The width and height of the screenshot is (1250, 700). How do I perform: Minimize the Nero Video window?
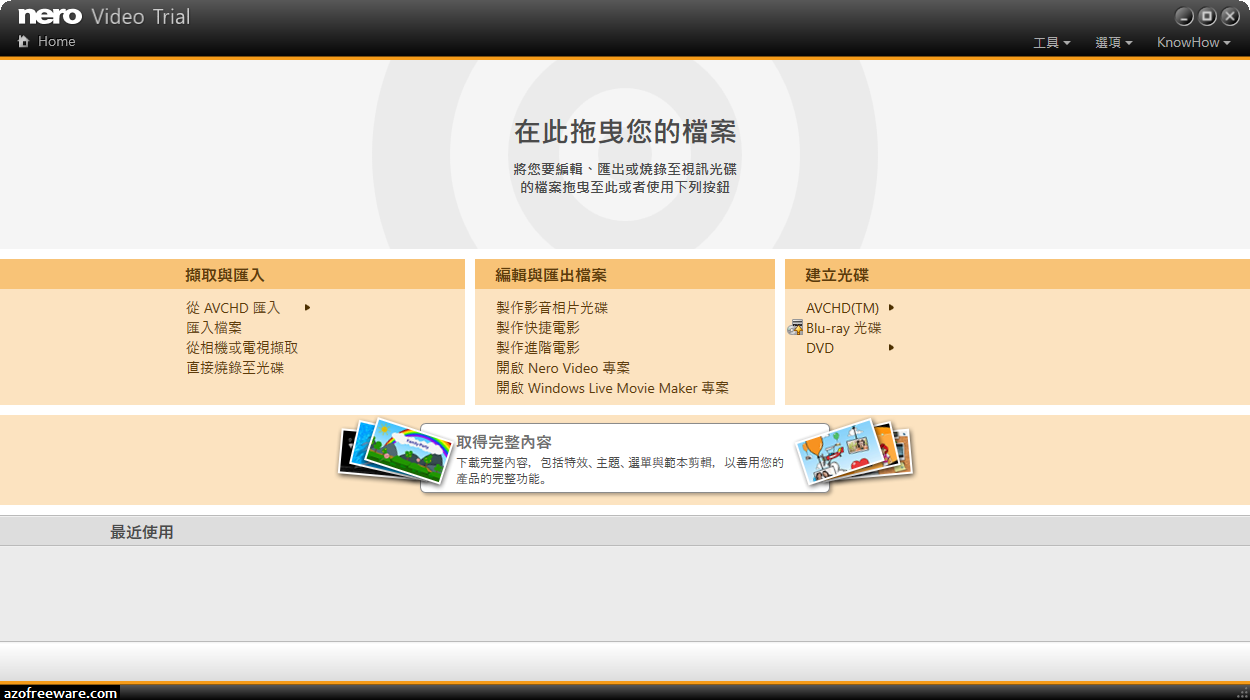pos(1184,16)
